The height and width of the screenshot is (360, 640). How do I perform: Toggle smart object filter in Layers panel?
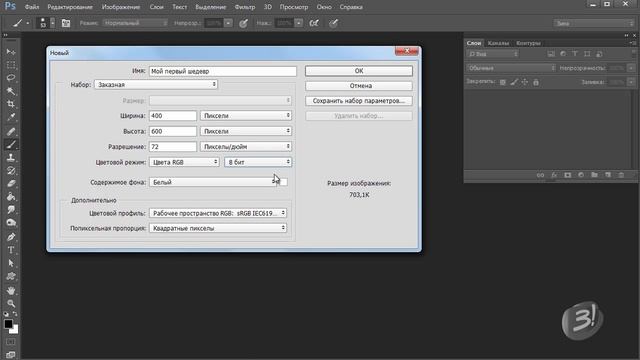pos(599,54)
